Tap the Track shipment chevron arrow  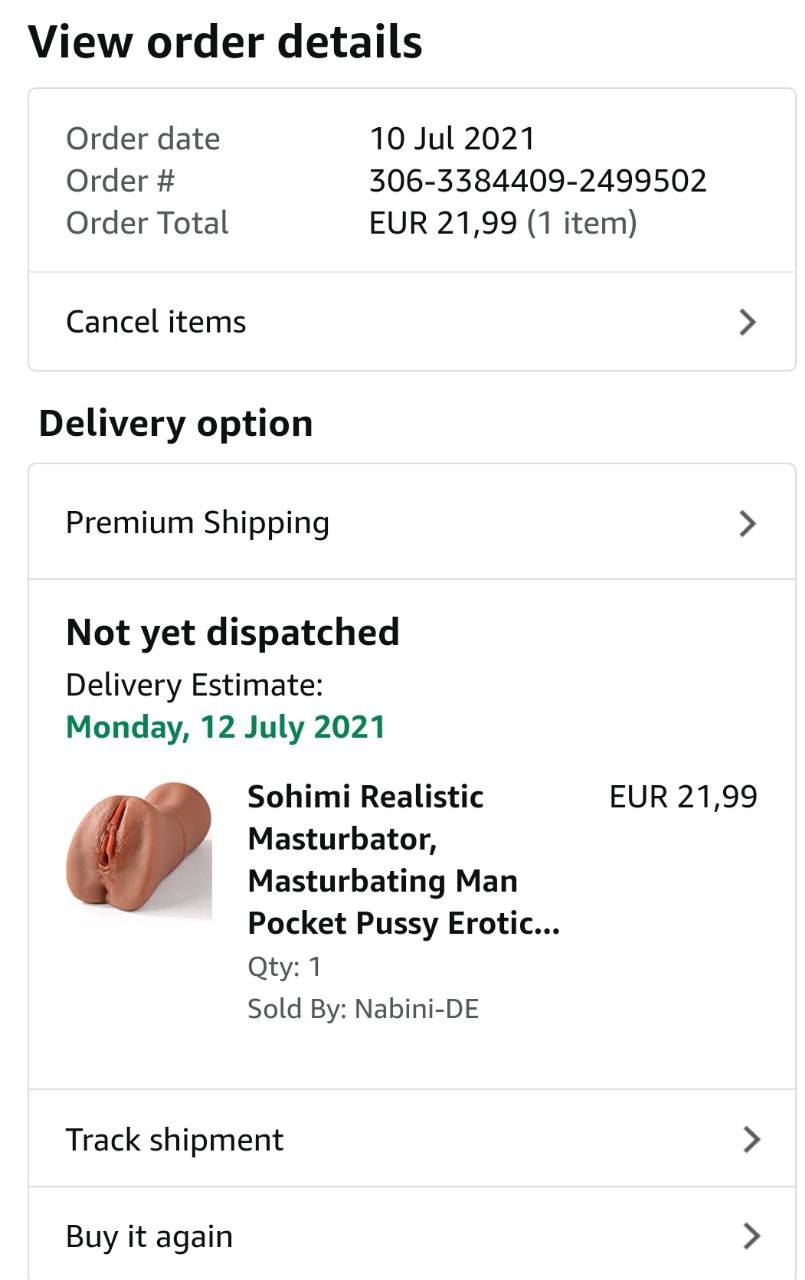coord(751,1140)
